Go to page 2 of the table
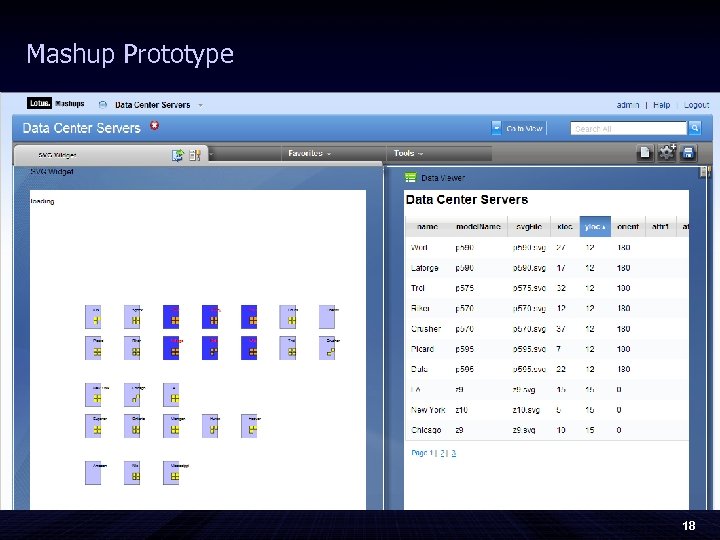 point(443,453)
